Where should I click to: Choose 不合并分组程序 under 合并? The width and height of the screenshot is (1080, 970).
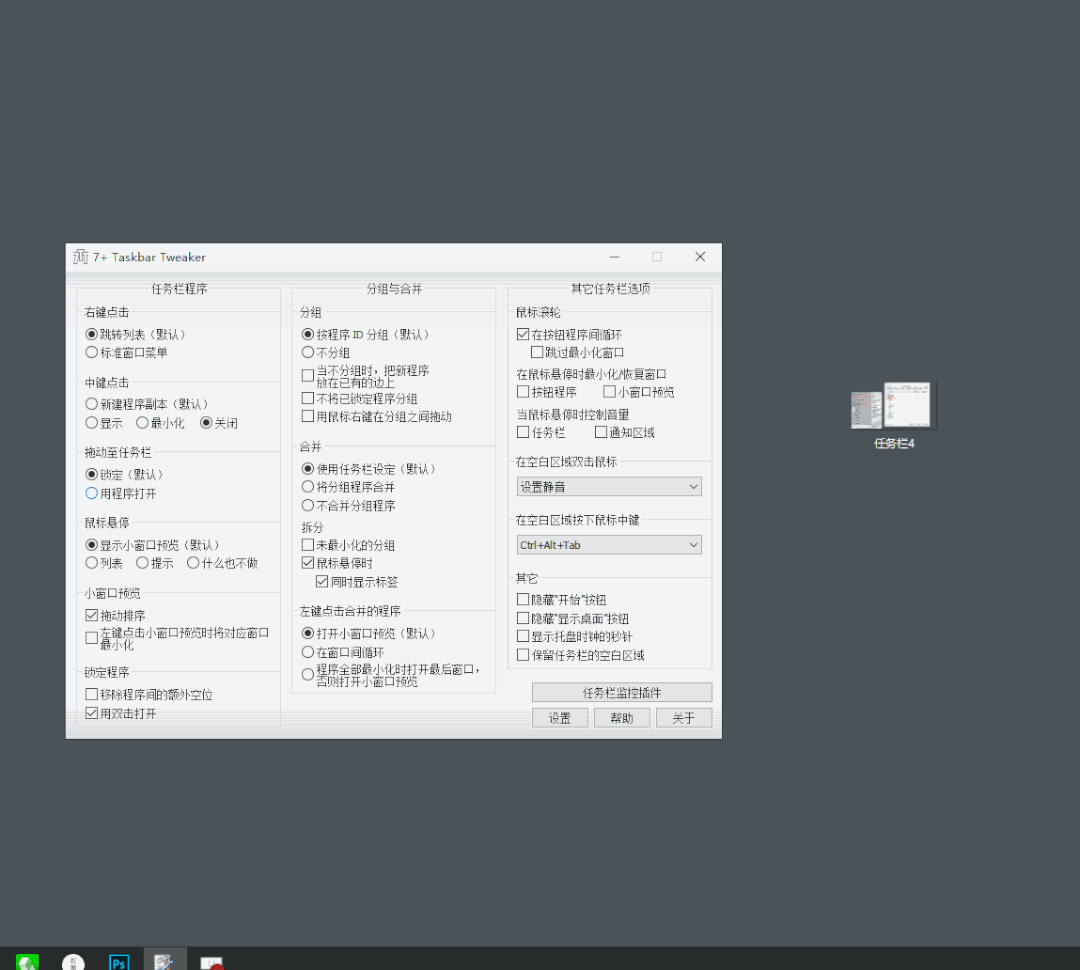pyautogui.click(x=308, y=505)
